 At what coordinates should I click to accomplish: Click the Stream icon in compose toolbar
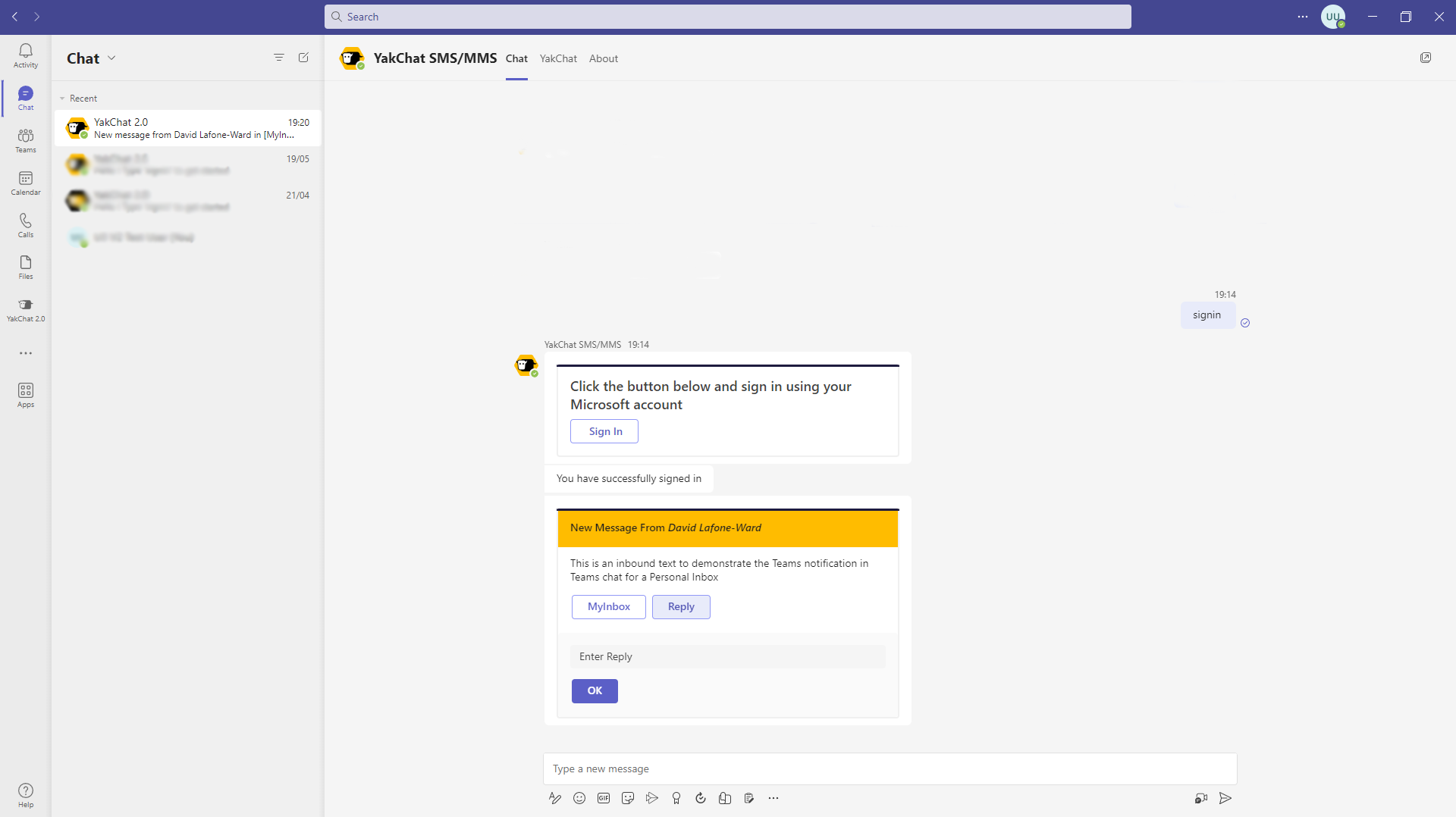click(x=652, y=798)
